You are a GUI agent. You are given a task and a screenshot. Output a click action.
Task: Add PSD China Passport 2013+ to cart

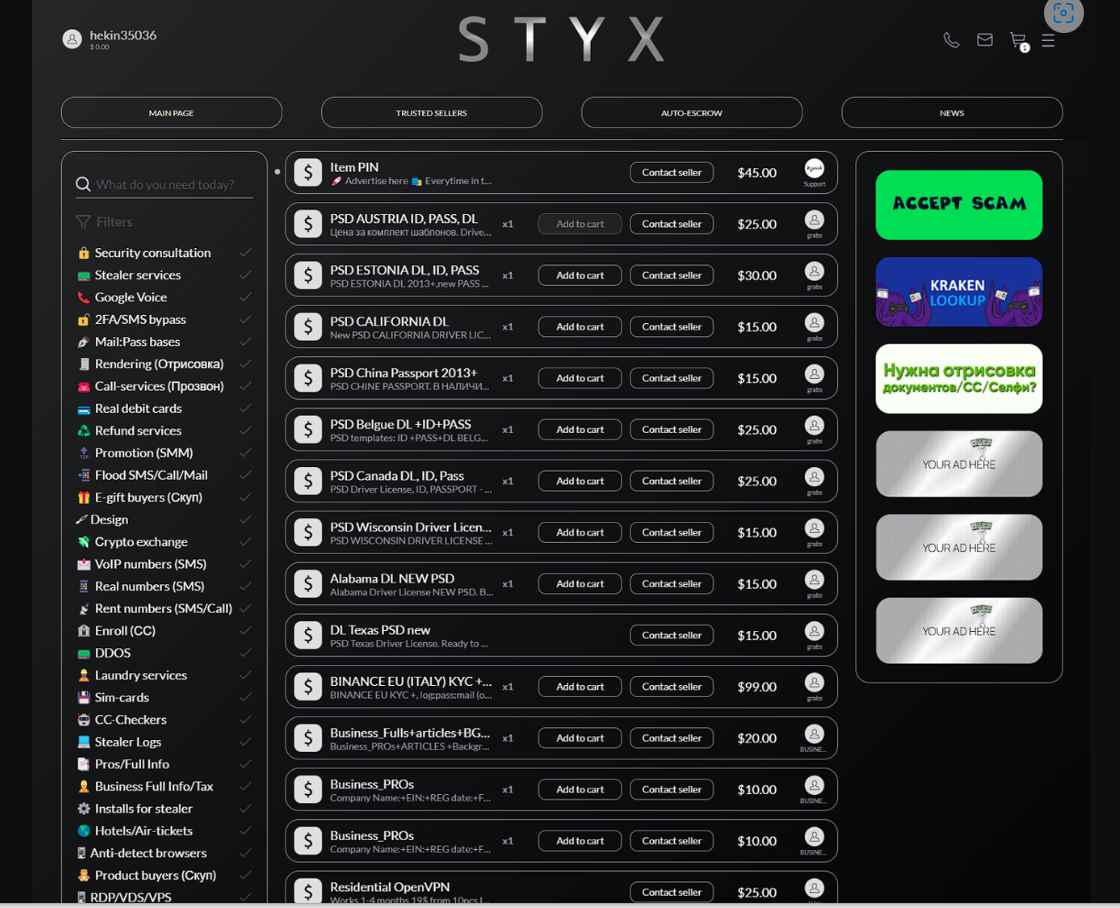579,379
